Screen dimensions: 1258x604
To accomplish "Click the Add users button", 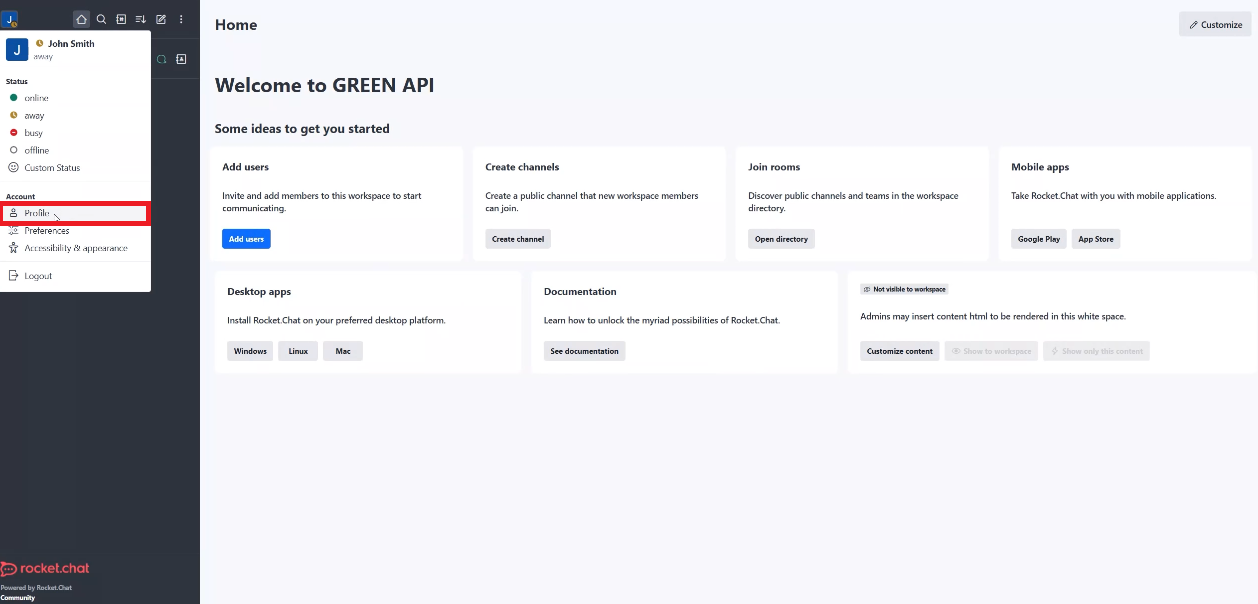I will (x=246, y=239).
